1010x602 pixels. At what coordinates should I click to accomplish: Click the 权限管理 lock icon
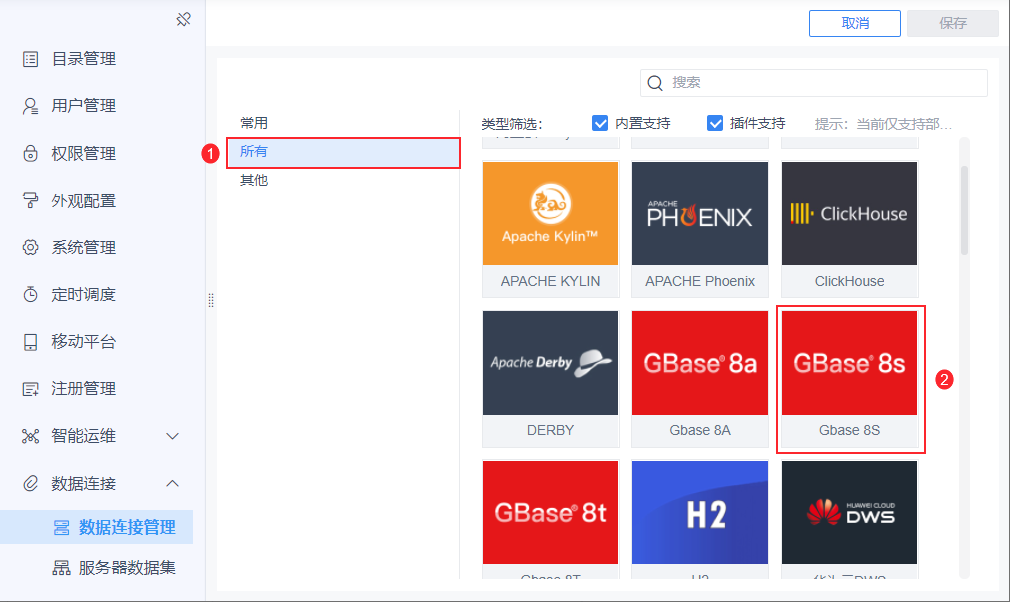click(30, 153)
